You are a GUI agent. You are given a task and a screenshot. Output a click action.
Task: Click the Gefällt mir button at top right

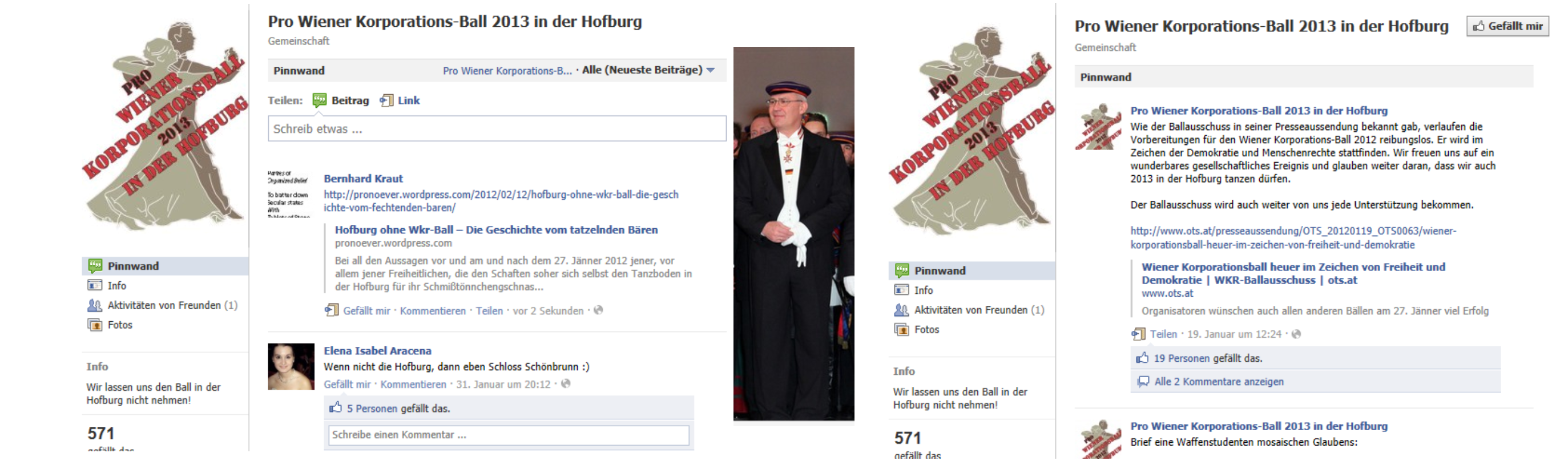tap(1507, 26)
